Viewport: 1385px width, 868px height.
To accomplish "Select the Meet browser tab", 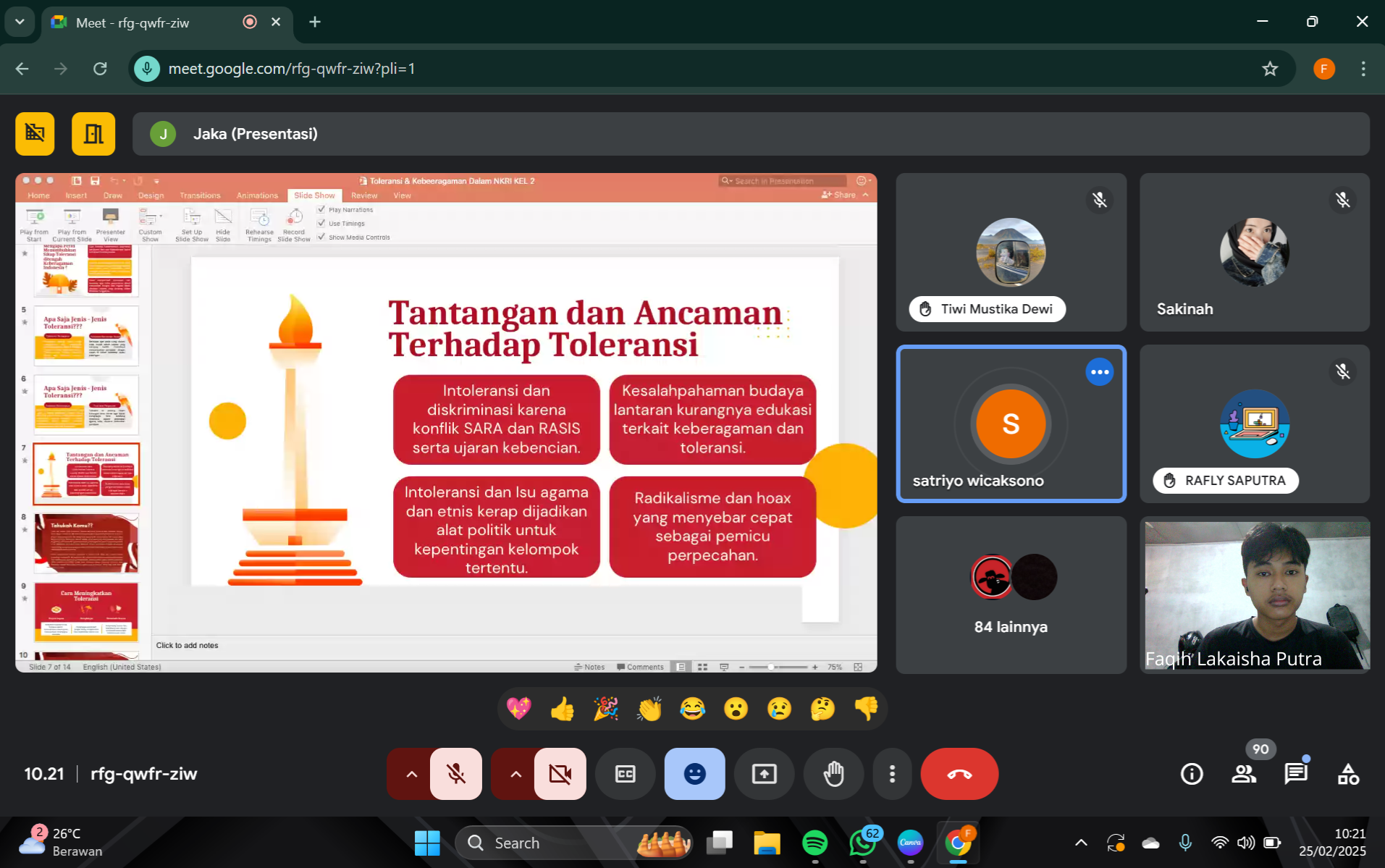I will coord(145,22).
